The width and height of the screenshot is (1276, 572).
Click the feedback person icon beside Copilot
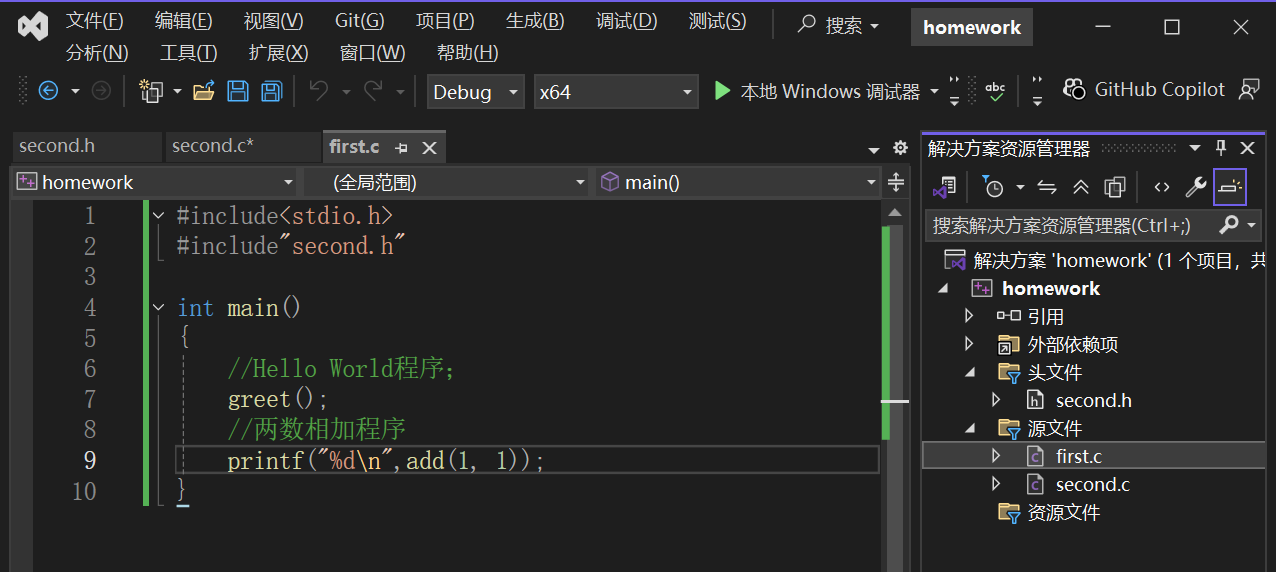pyautogui.click(x=1249, y=90)
